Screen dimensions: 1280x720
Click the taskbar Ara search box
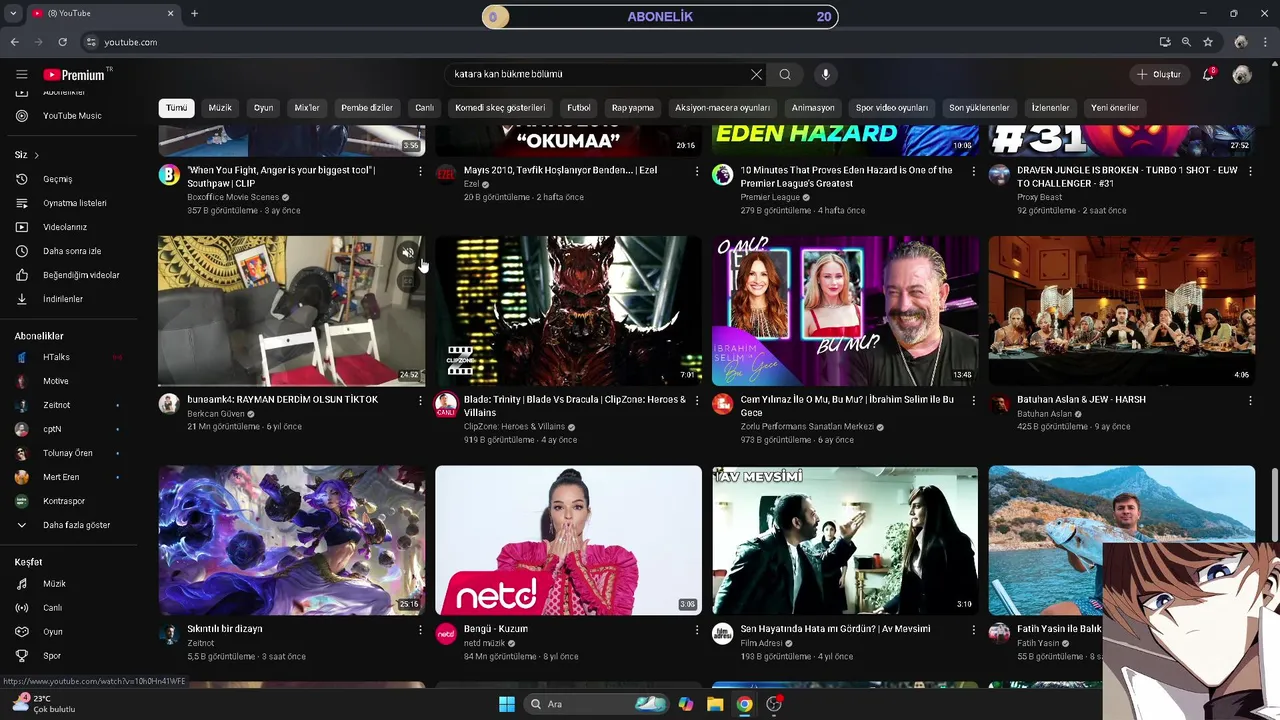pyautogui.click(x=596, y=704)
